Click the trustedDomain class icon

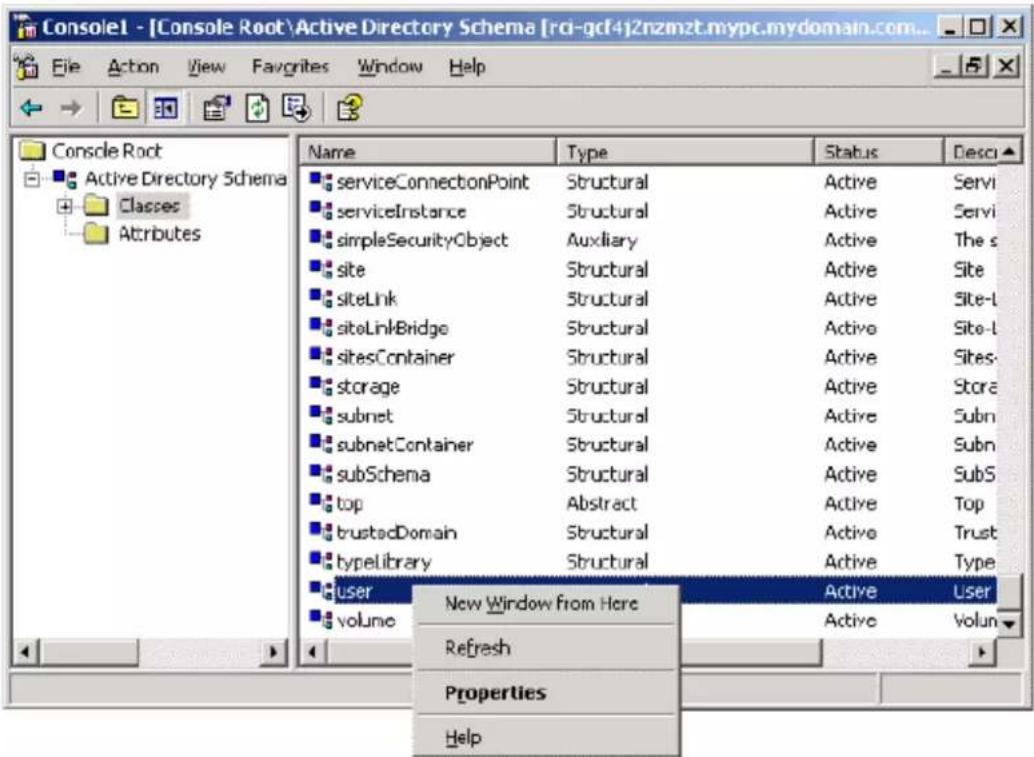point(321,531)
